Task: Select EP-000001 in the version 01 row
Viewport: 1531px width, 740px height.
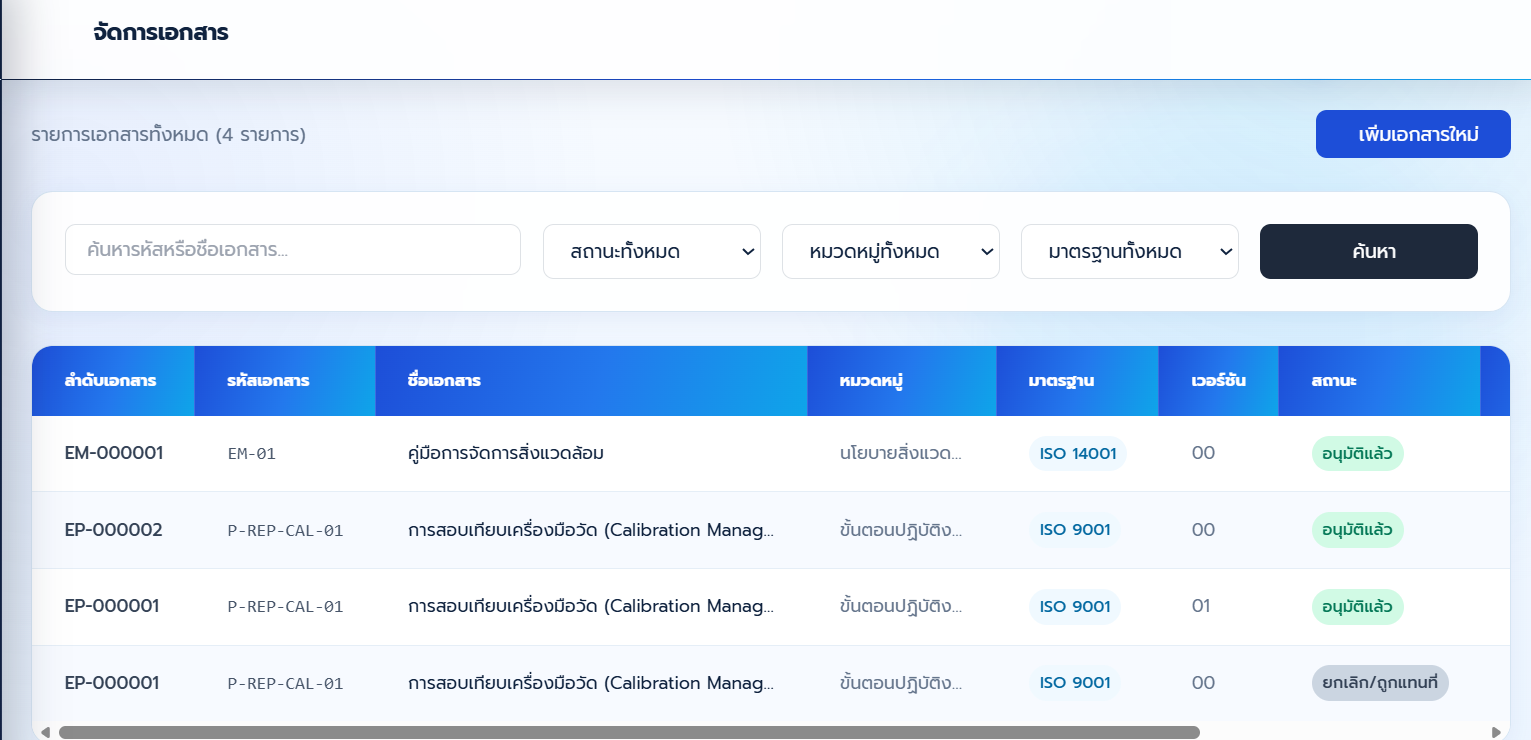Action: tap(112, 606)
